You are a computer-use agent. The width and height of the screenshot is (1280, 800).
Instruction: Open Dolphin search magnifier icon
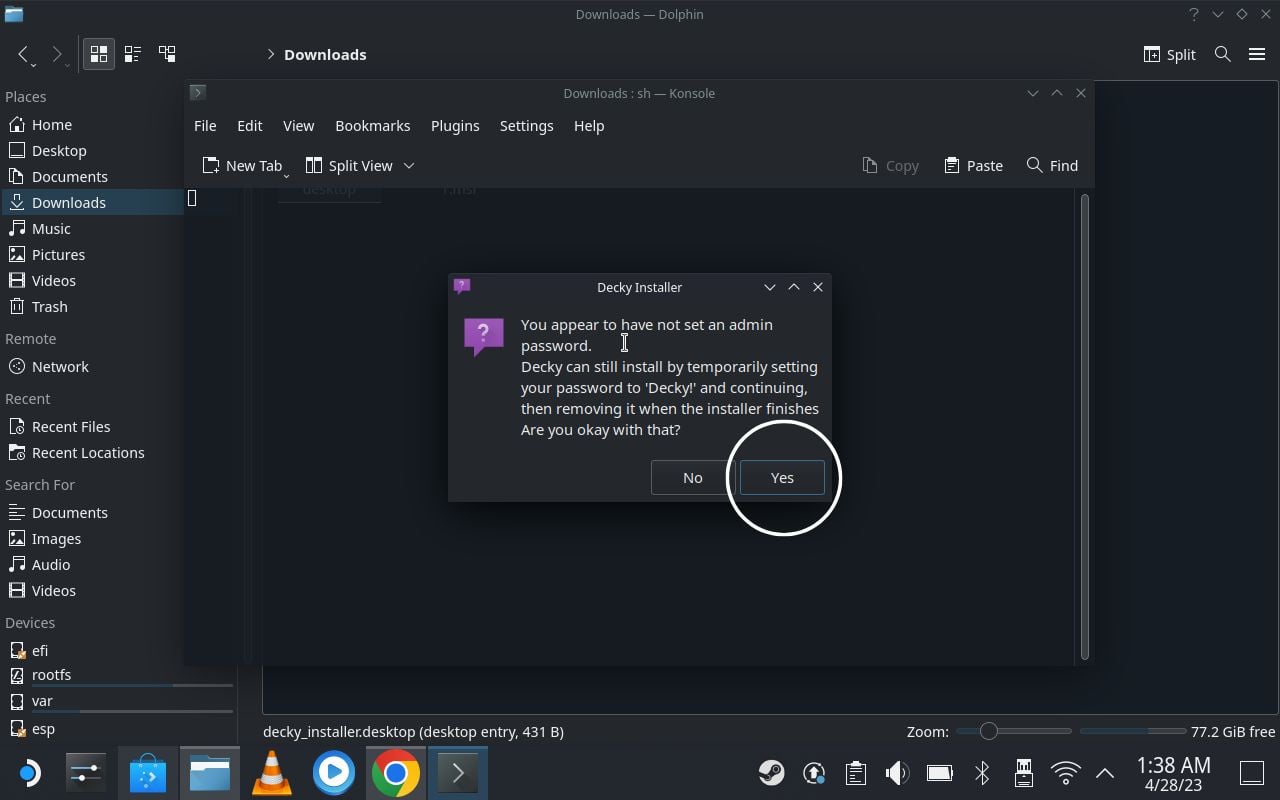(1222, 54)
